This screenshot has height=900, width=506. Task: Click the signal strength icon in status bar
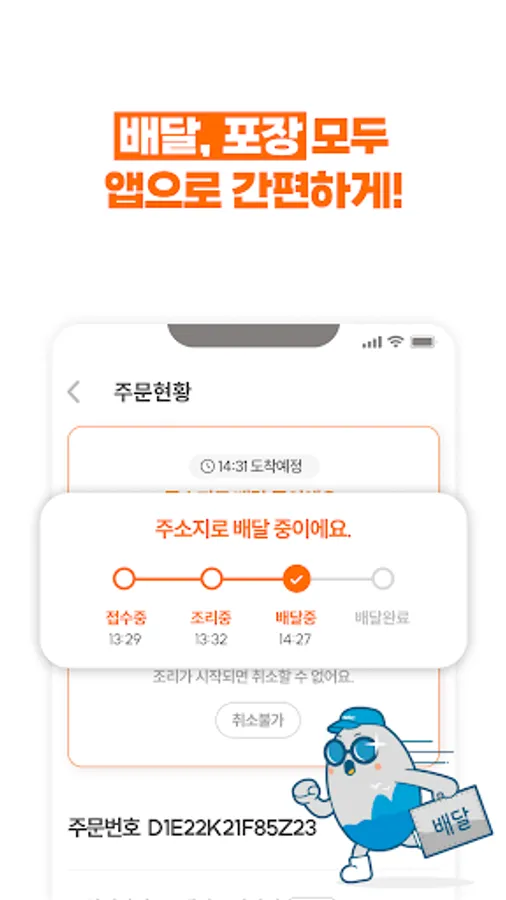point(372,343)
